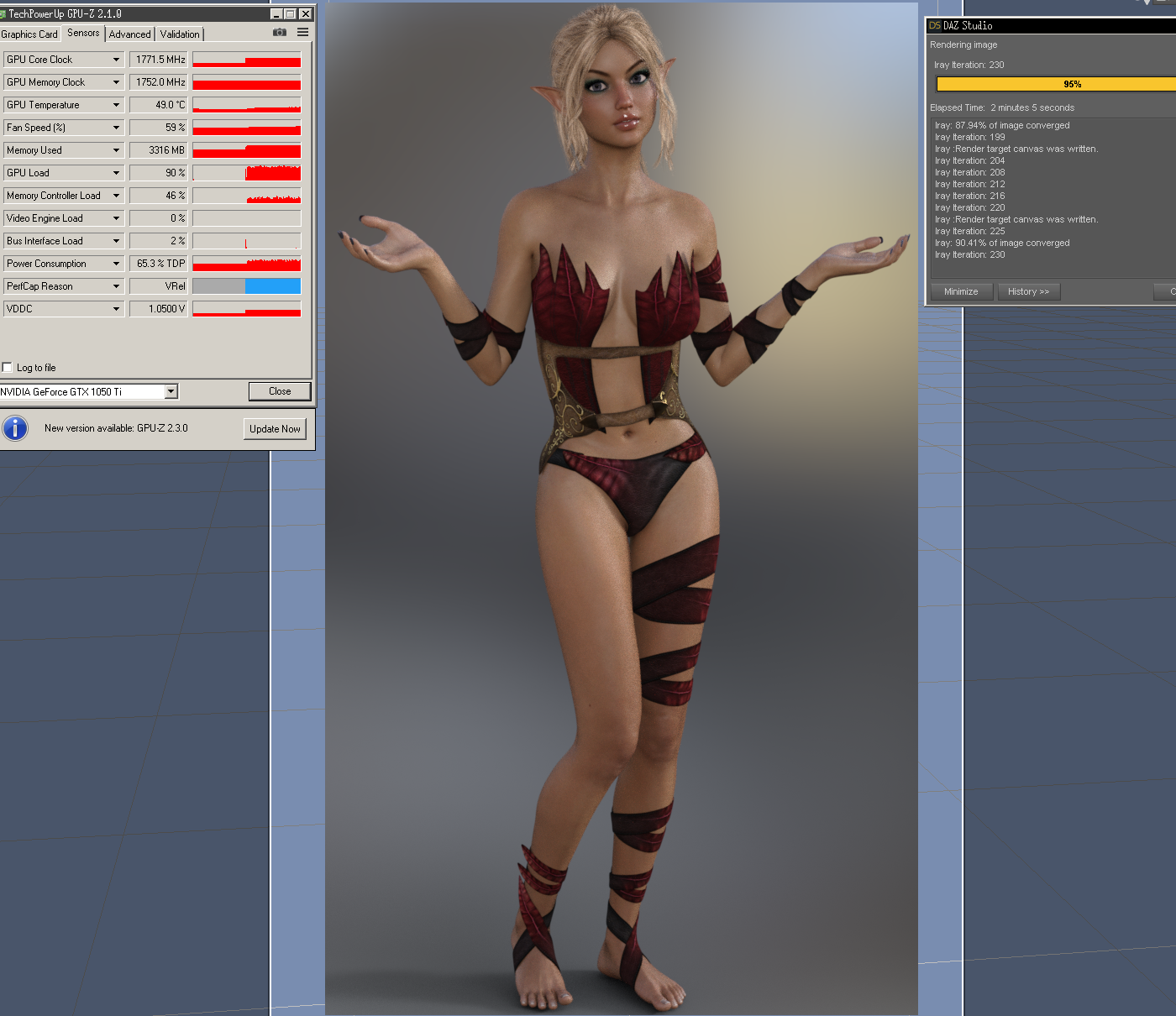
Task: Select the Sensors tab
Action: [x=83, y=33]
